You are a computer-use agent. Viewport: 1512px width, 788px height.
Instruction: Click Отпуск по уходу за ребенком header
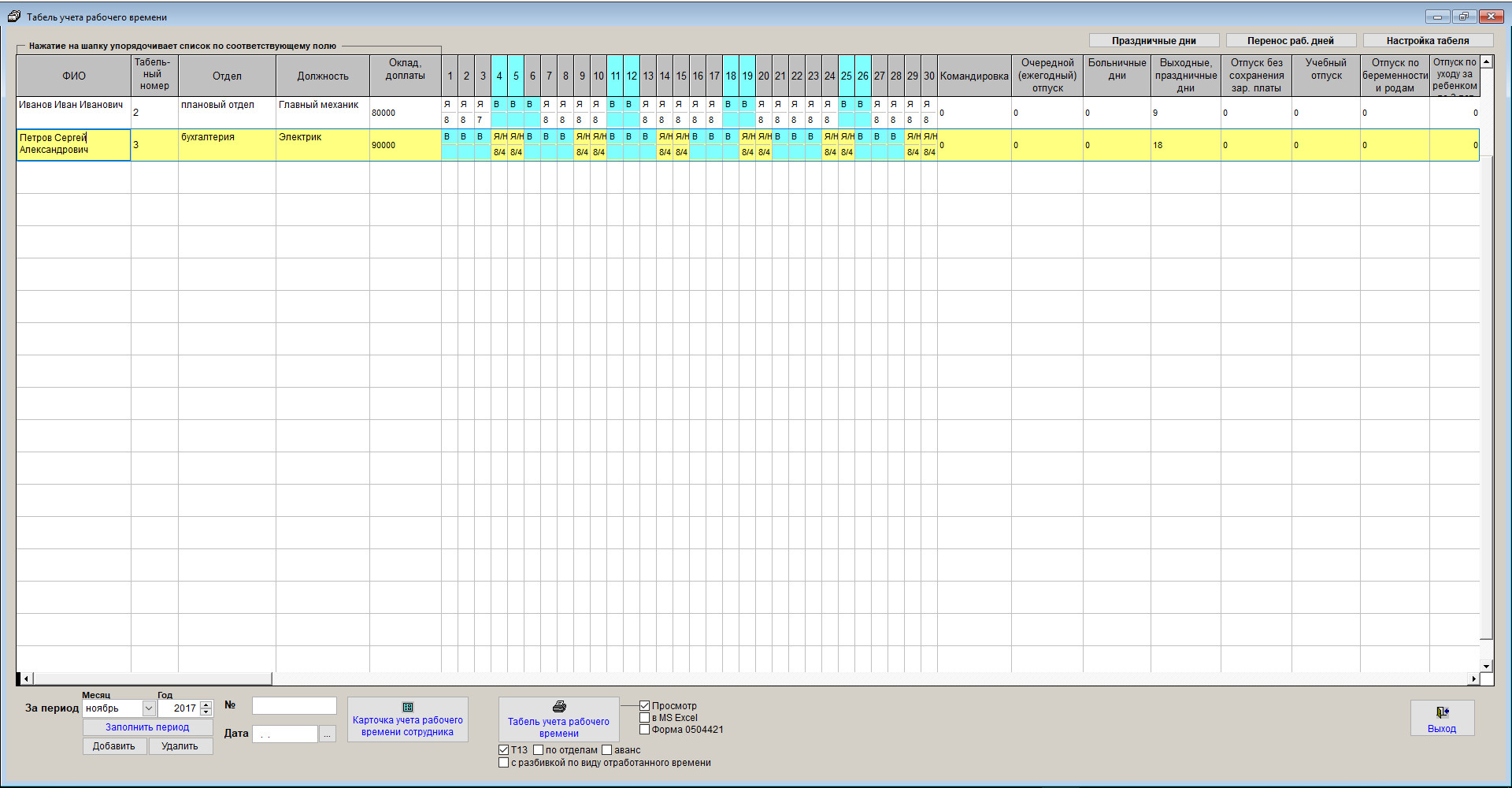click(x=1455, y=76)
